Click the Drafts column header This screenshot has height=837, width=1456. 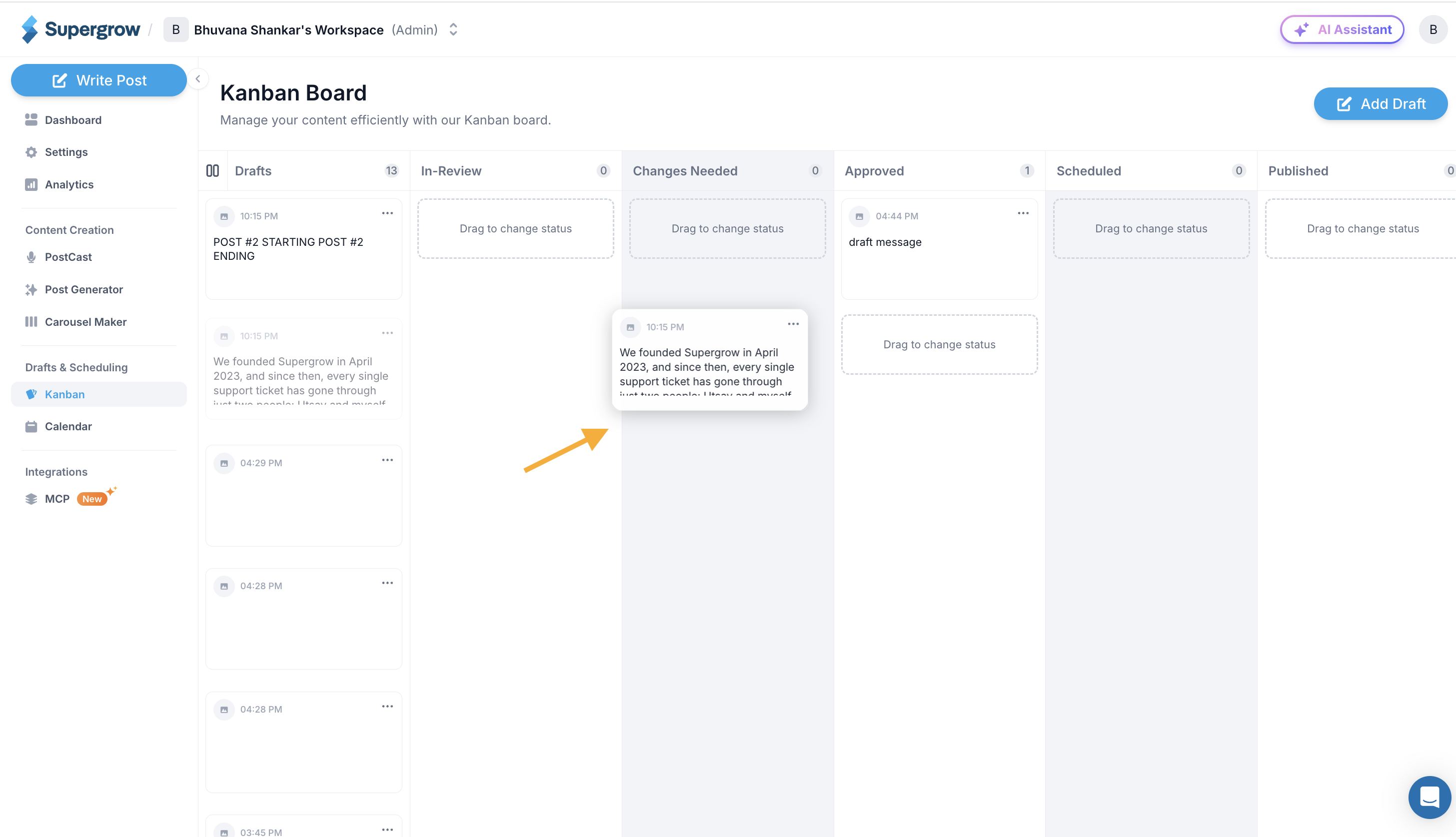tap(253, 171)
